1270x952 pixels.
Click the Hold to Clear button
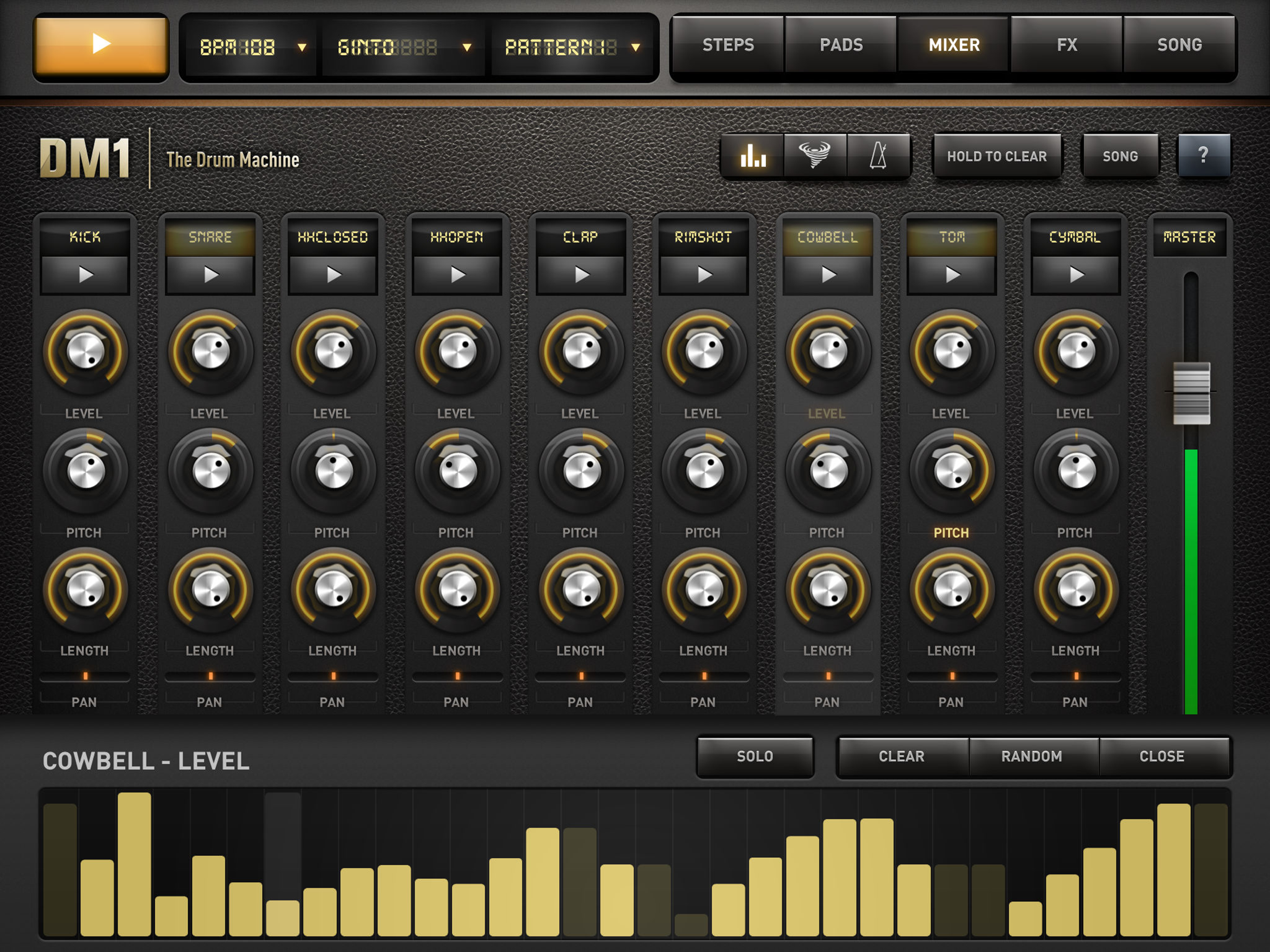997,156
